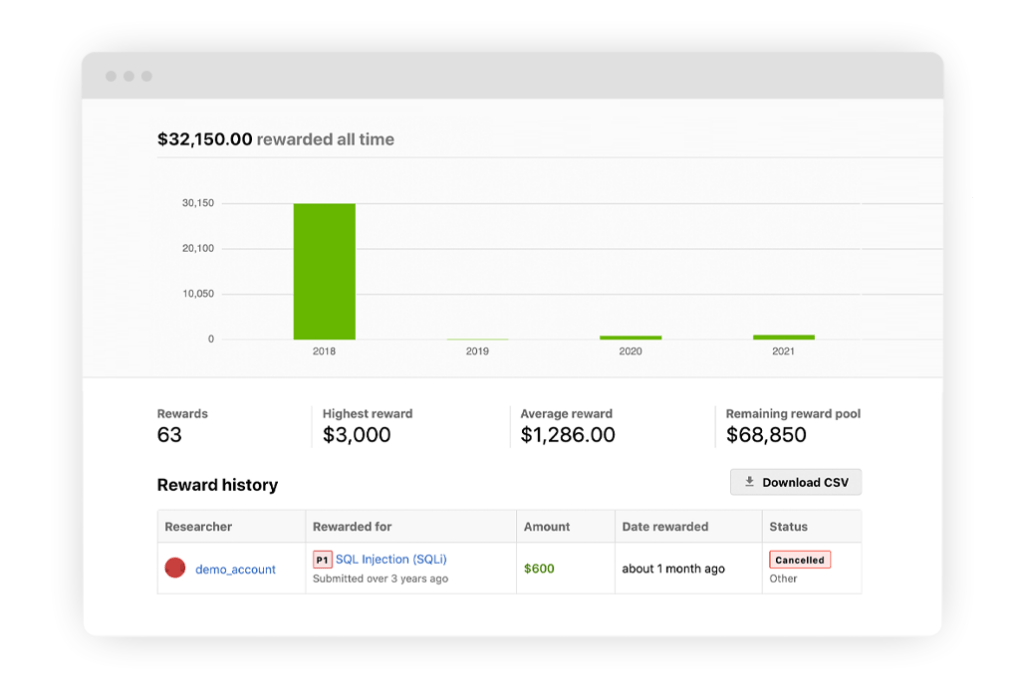
Task: Click the red demo_account avatar icon
Action: [175, 568]
